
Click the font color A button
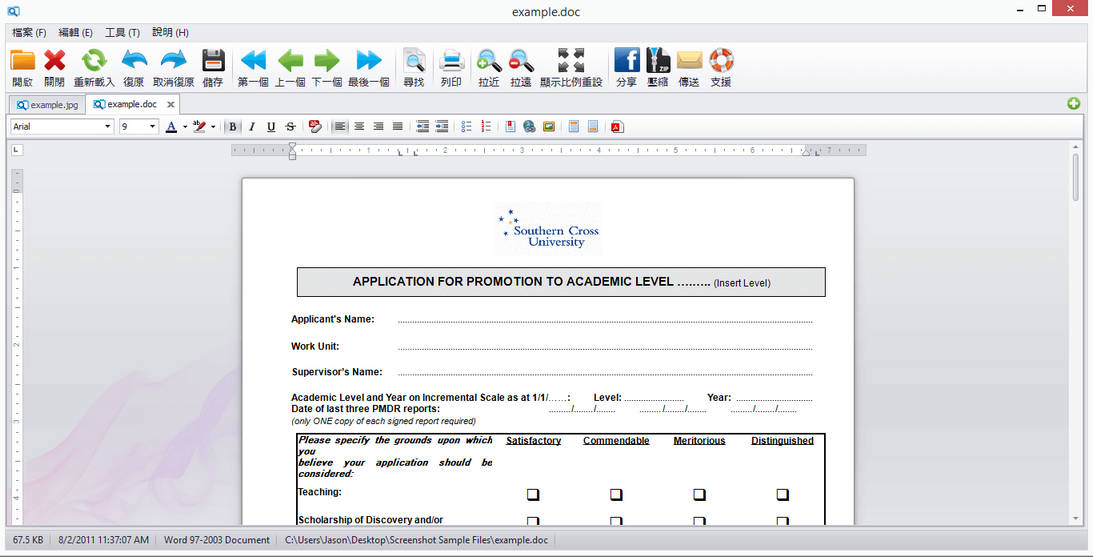pos(171,127)
